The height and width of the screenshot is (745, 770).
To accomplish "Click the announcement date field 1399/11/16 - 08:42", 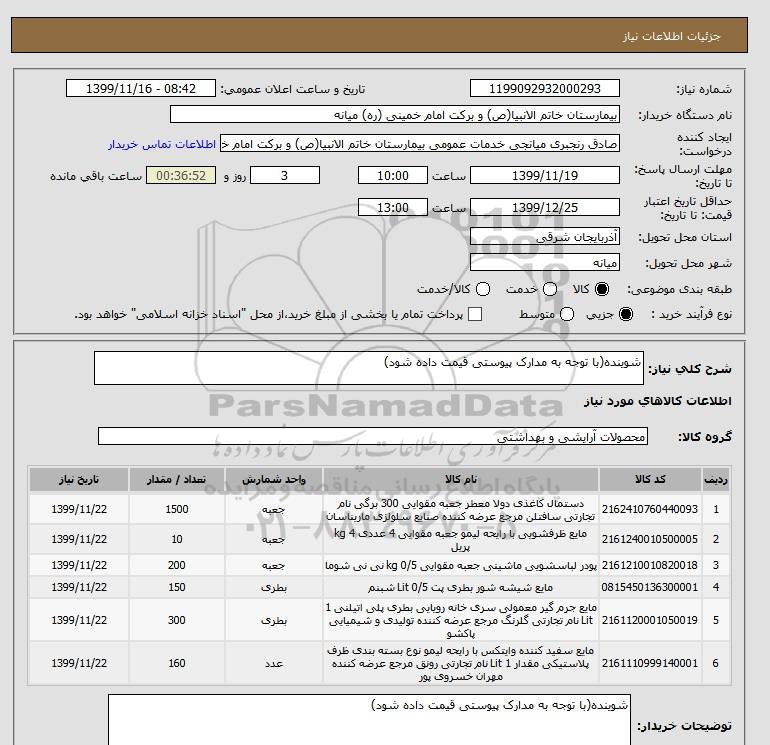I will [x=141, y=88].
